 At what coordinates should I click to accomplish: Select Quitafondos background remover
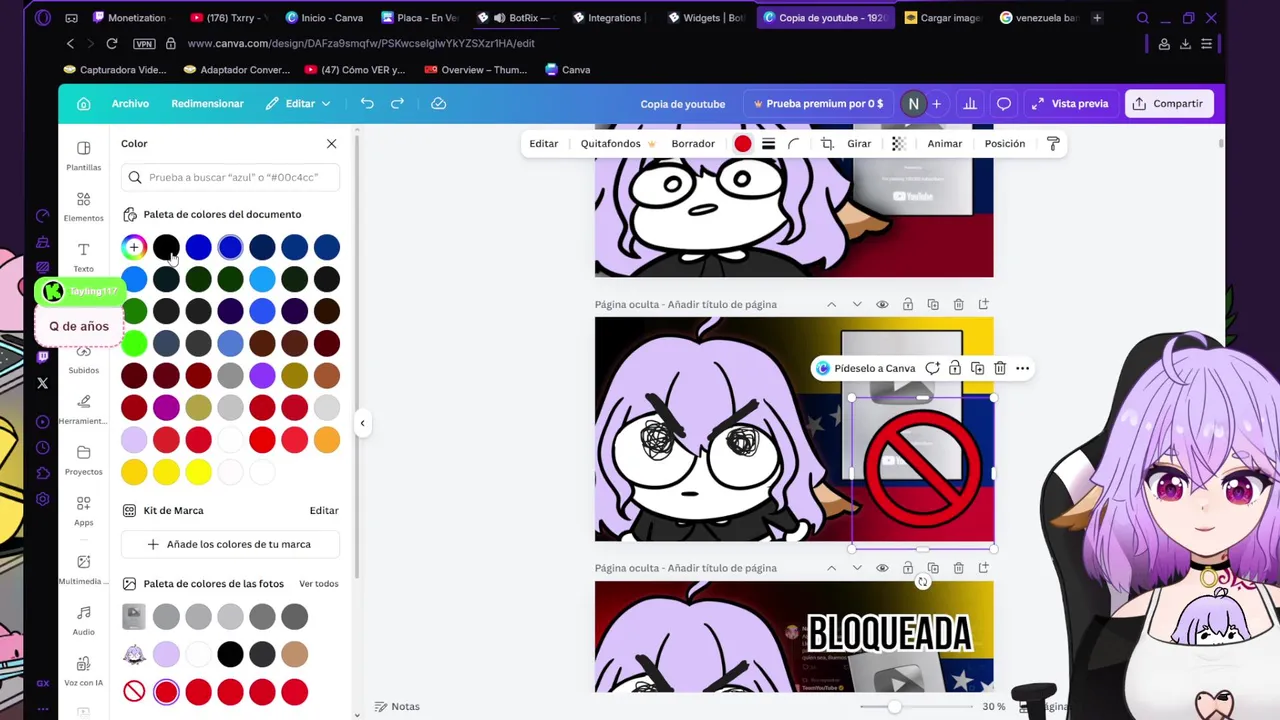click(x=618, y=144)
